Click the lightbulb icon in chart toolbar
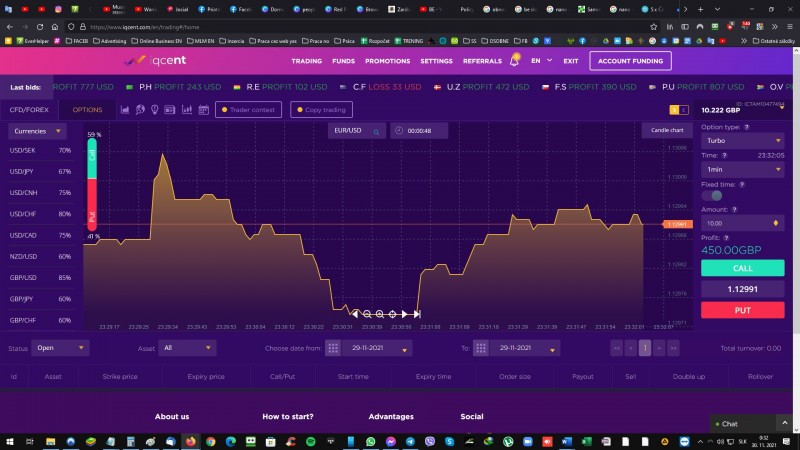 (156, 110)
